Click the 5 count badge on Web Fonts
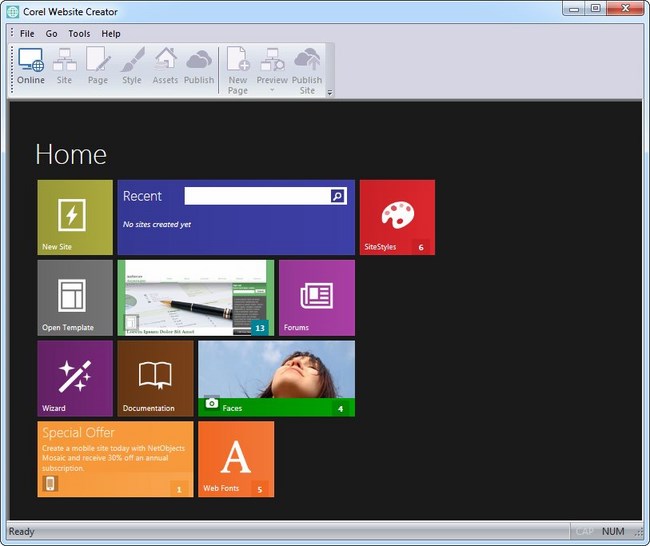The width and height of the screenshot is (650, 546). point(260,489)
